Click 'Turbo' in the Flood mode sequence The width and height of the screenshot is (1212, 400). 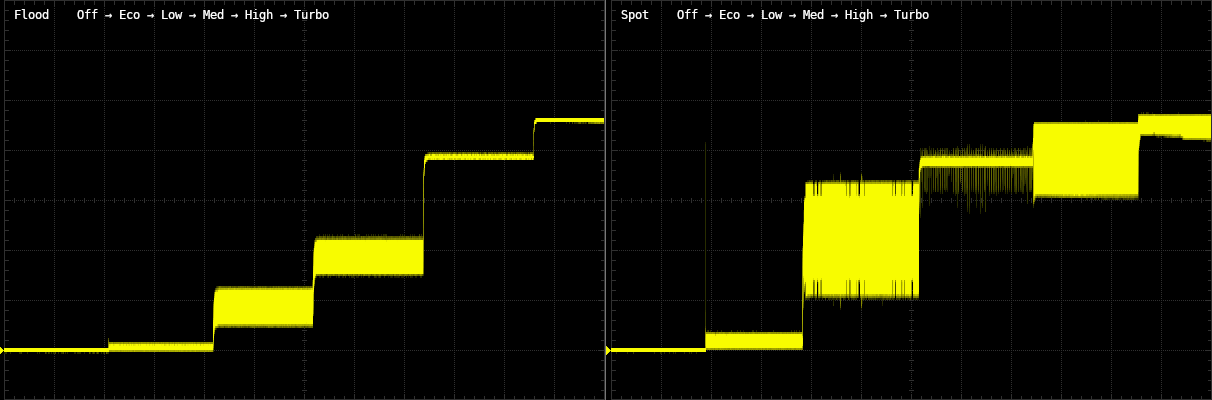(311, 15)
